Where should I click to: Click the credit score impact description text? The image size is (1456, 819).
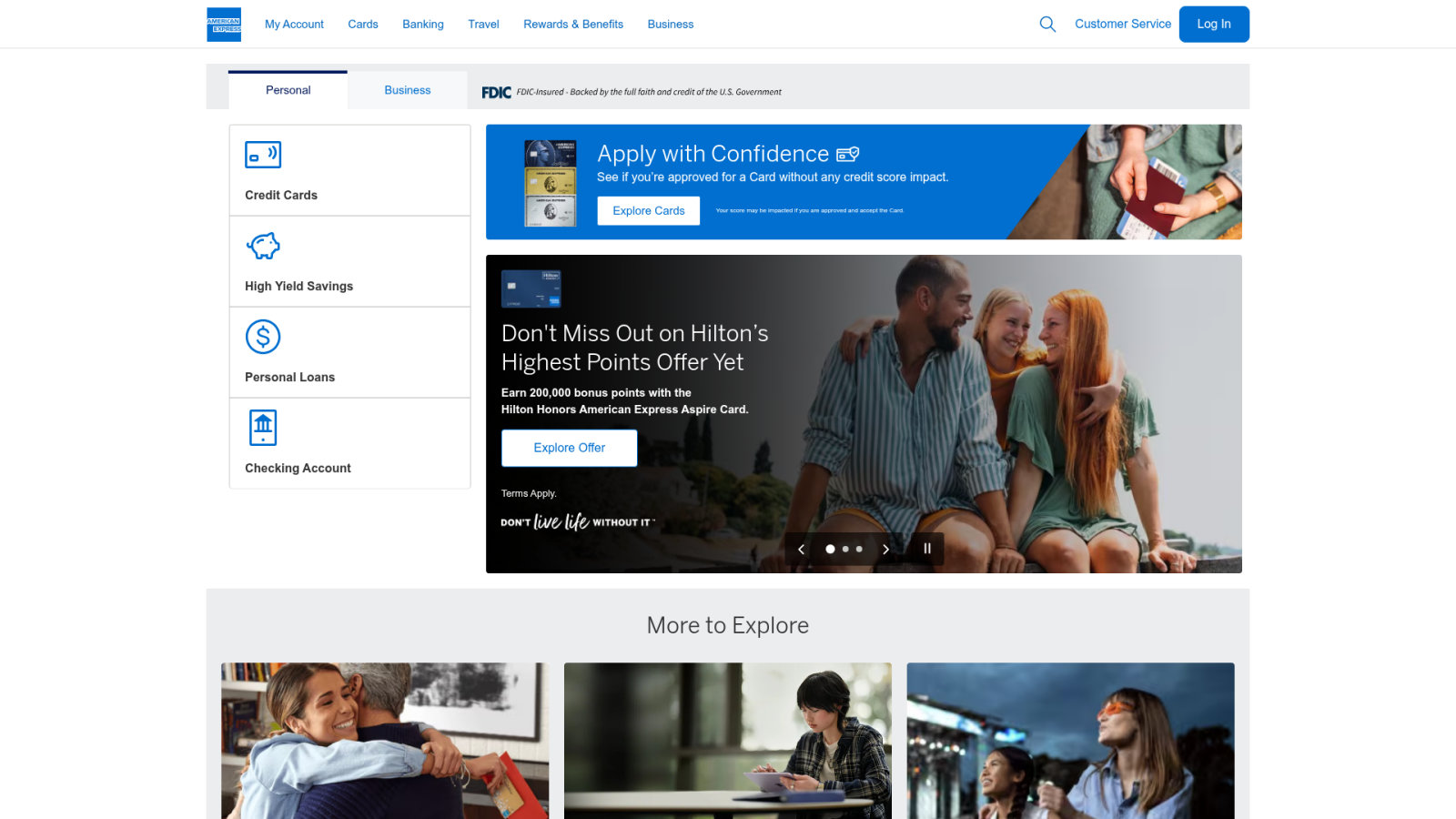point(773,177)
